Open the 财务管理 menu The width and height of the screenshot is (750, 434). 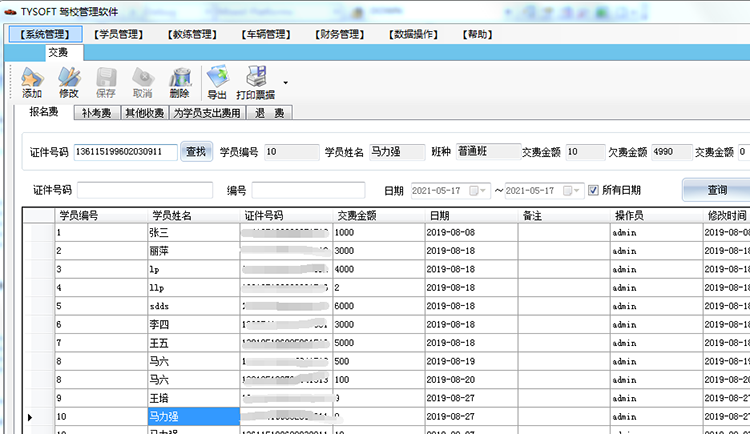330,34
